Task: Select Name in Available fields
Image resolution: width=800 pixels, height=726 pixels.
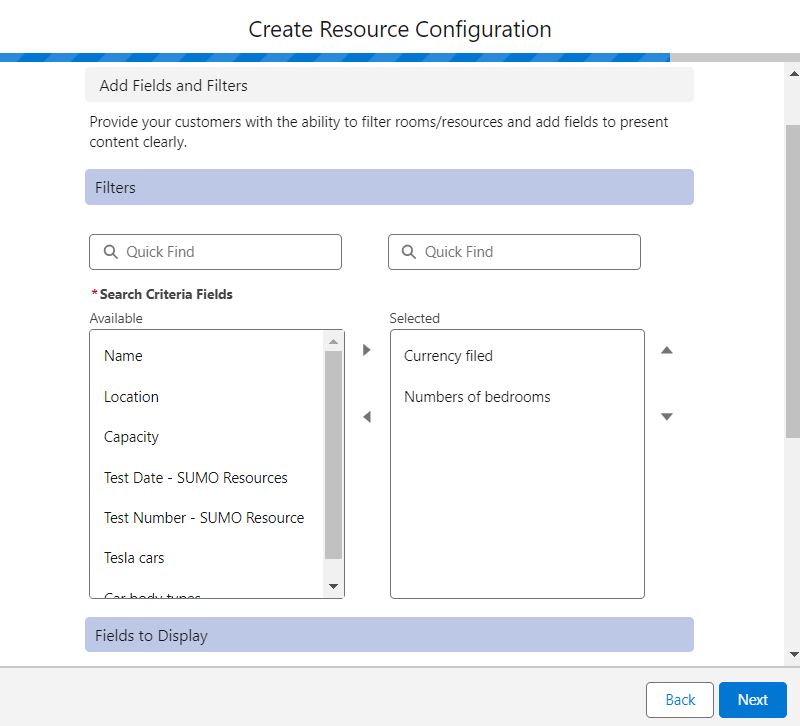Action: click(x=123, y=356)
